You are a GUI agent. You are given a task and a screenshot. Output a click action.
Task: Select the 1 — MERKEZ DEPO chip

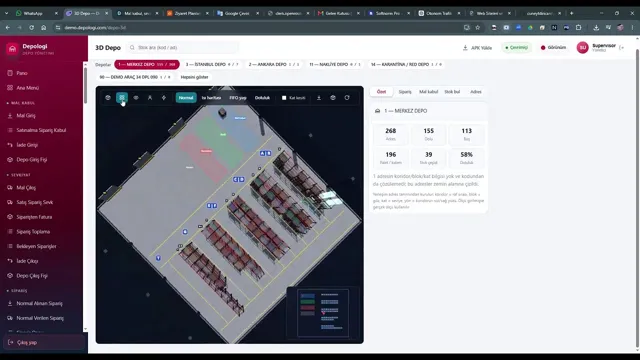click(147, 64)
